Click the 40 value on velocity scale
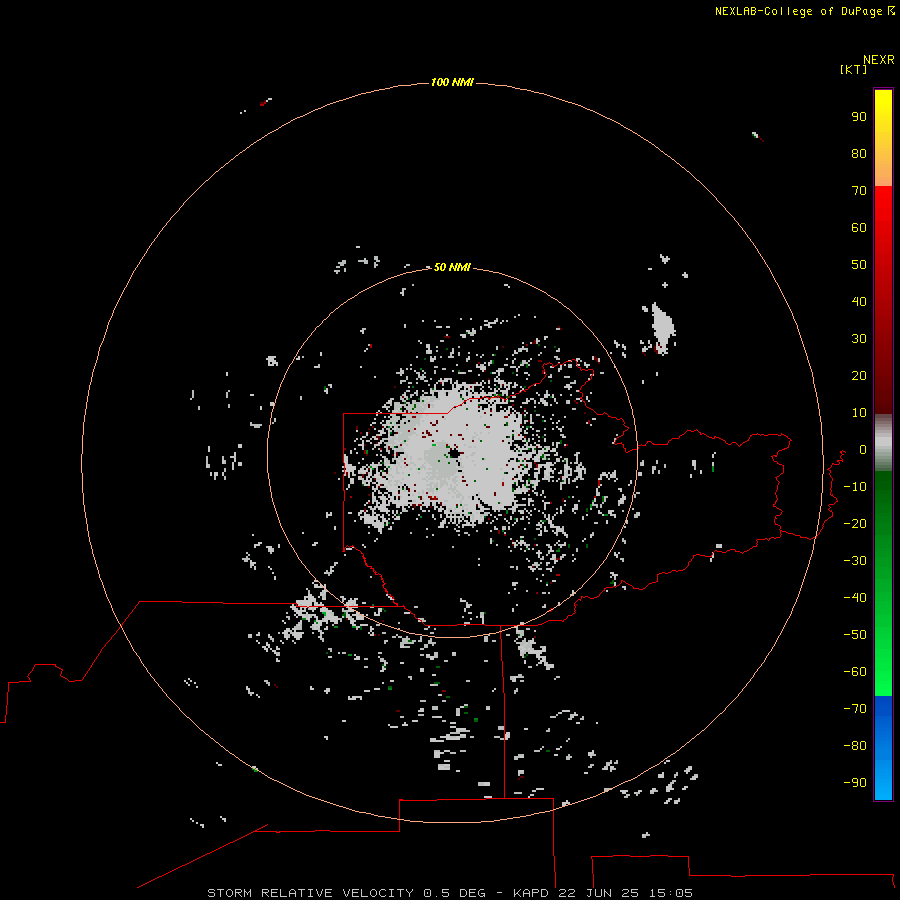Viewport: 900px width, 900px height. click(x=859, y=301)
